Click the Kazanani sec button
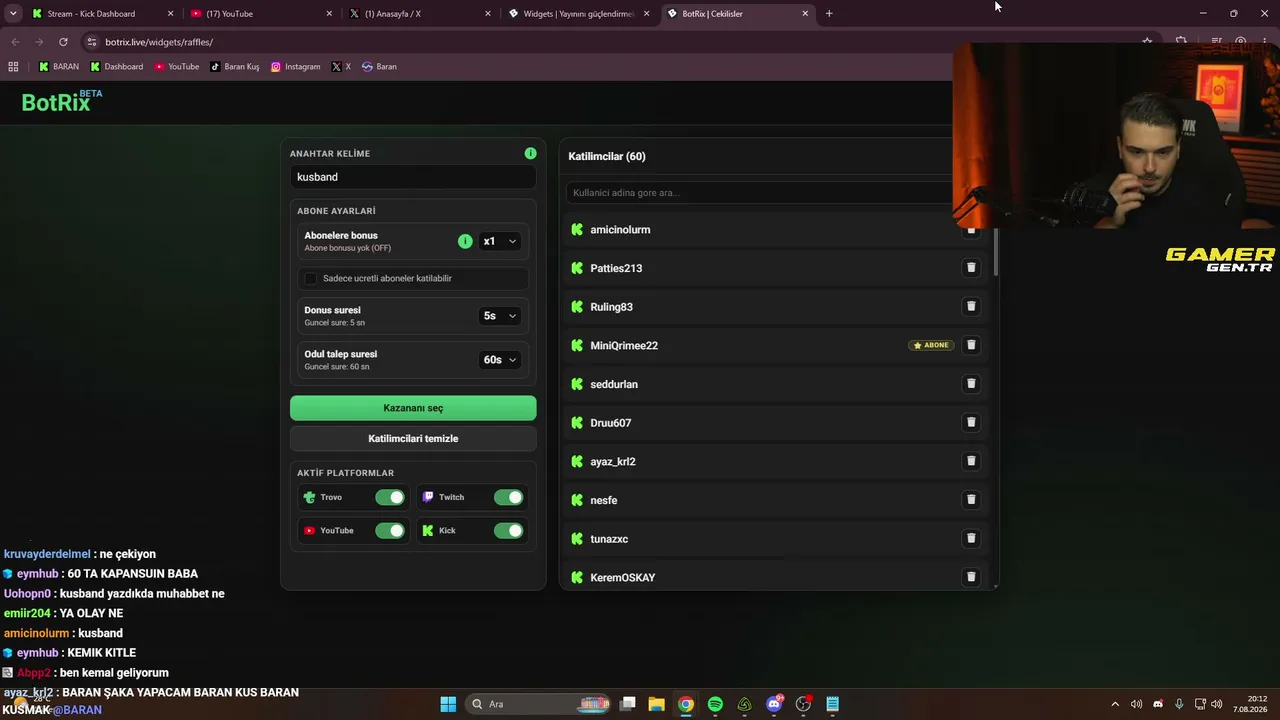 click(413, 408)
